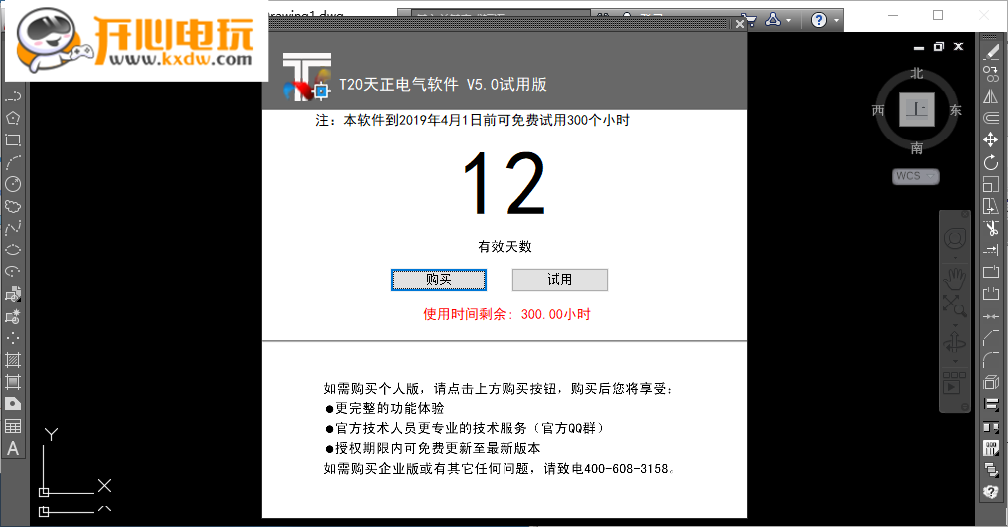
Task: Open the WCS coordinate system dropdown
Action: pyautogui.click(x=915, y=176)
